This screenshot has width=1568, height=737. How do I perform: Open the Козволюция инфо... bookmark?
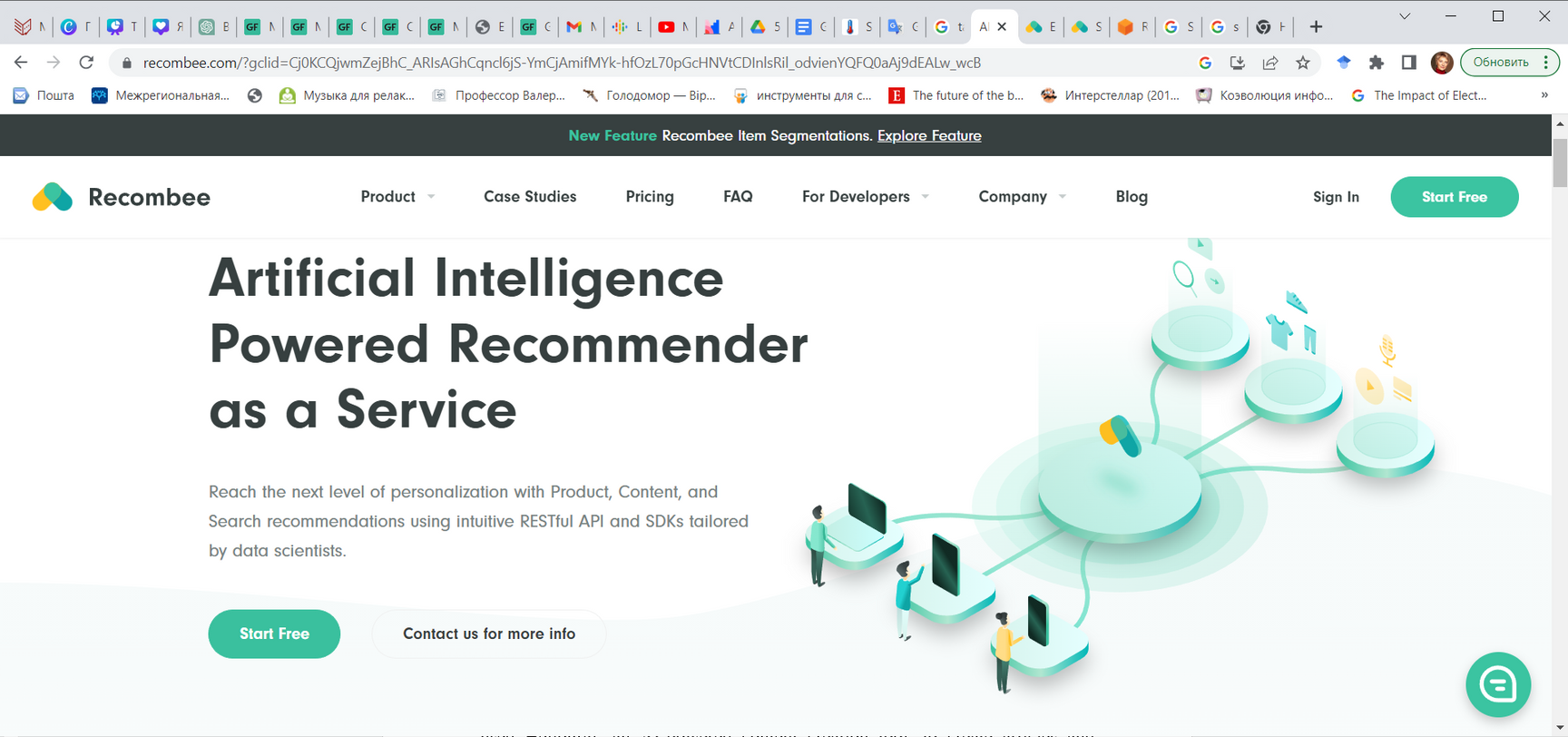1264,95
